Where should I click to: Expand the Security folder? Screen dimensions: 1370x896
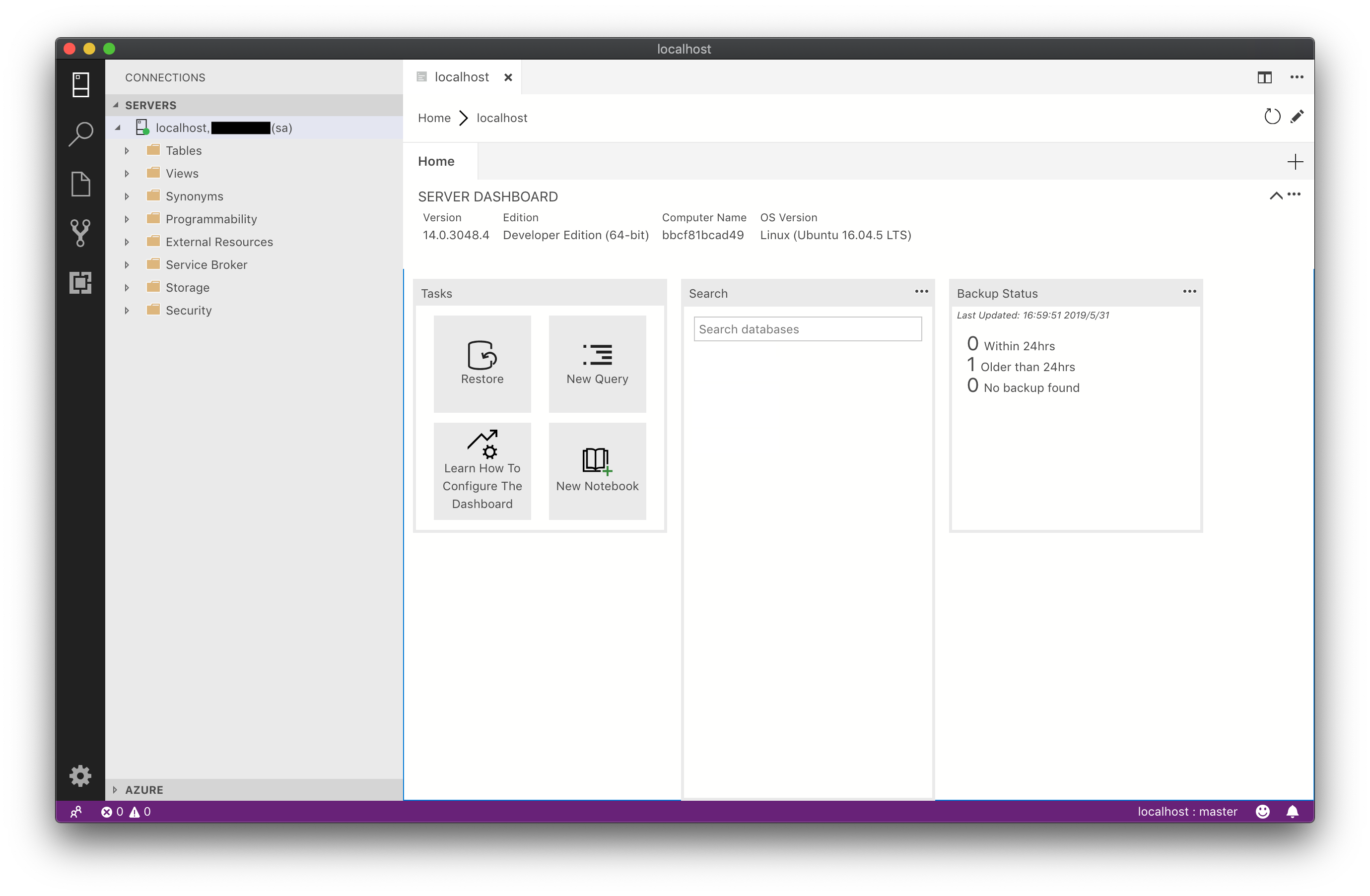(127, 310)
